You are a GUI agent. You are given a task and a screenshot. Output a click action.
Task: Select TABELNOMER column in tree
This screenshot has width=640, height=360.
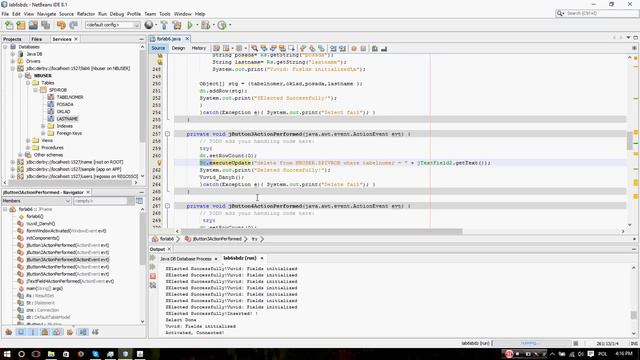(x=69, y=97)
